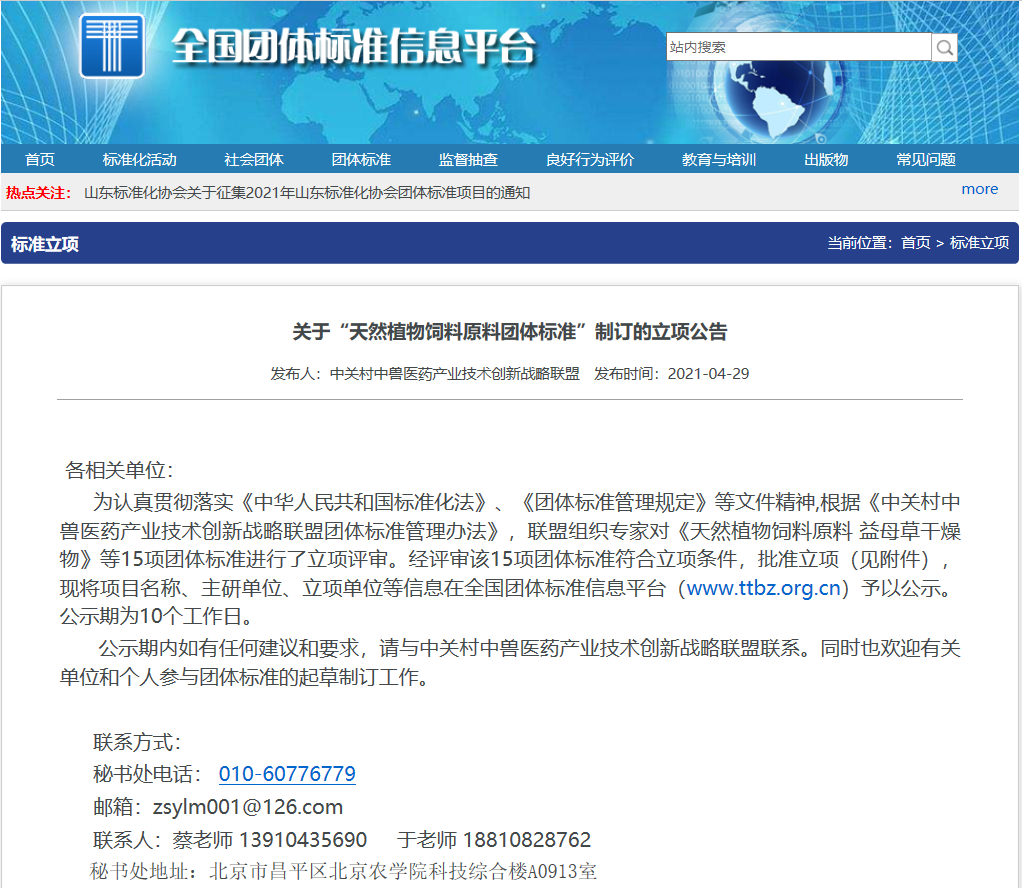Select 教育与培训 in the navigation bar

tap(719, 160)
